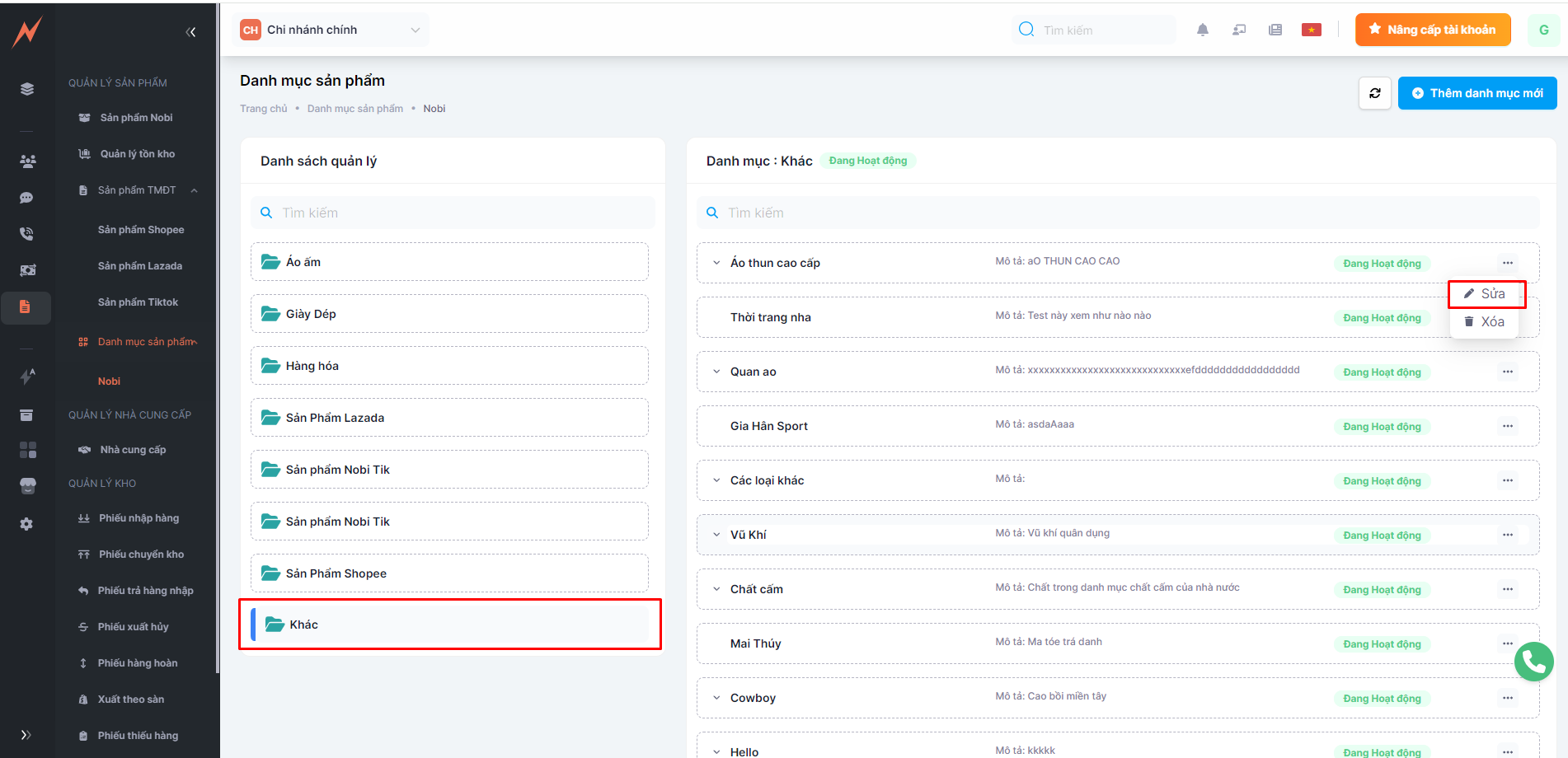1568x758 pixels.
Task: Open the three-dot menu for Vũ Khí
Action: coord(1508,535)
